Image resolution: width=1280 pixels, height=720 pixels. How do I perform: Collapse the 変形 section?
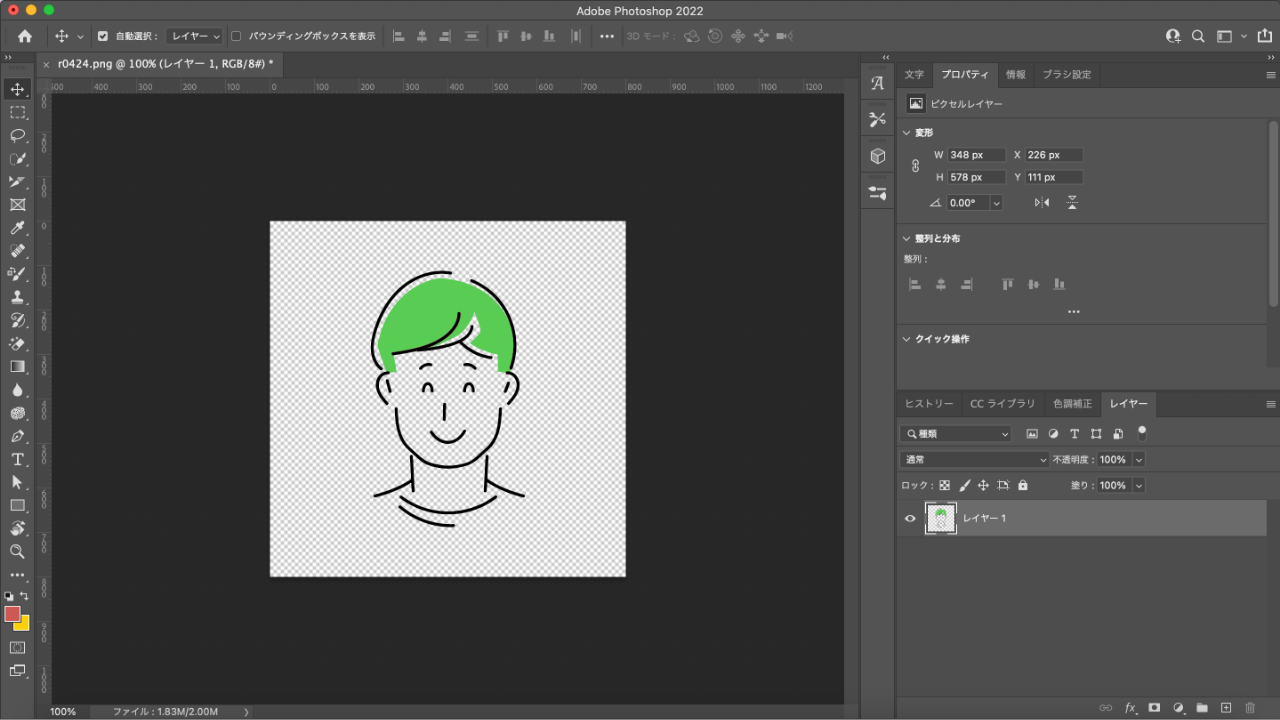point(907,133)
